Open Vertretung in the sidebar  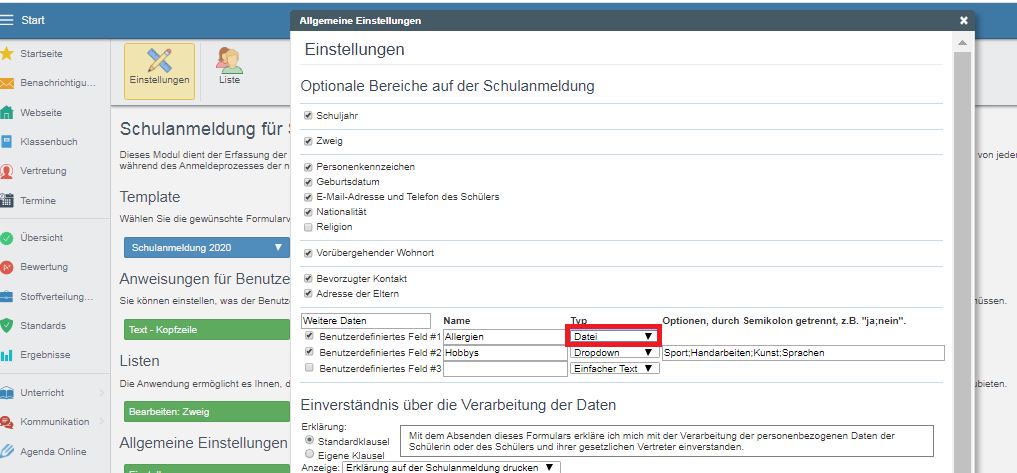pyautogui.click(x=43, y=171)
